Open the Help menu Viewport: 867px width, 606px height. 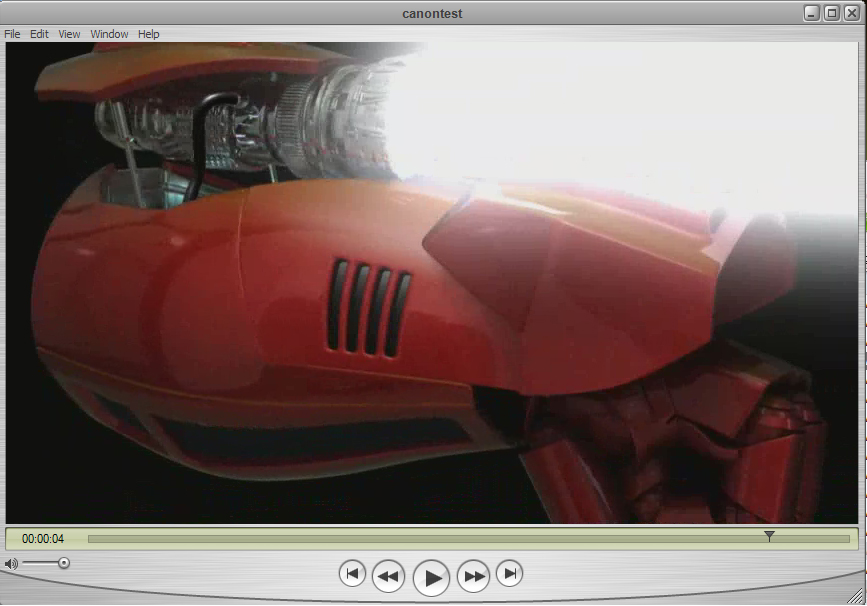(149, 34)
